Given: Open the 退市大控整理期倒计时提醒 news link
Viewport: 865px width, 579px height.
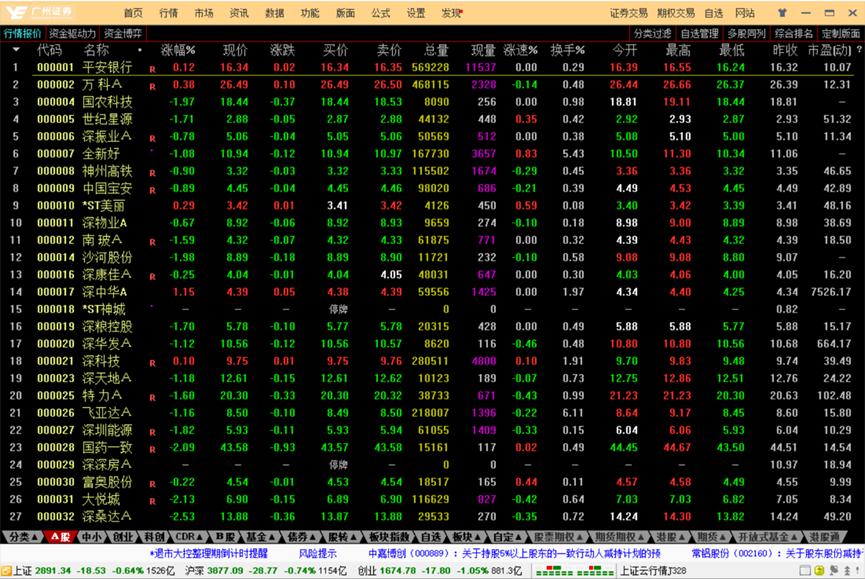Looking at the screenshot, I should 209,553.
